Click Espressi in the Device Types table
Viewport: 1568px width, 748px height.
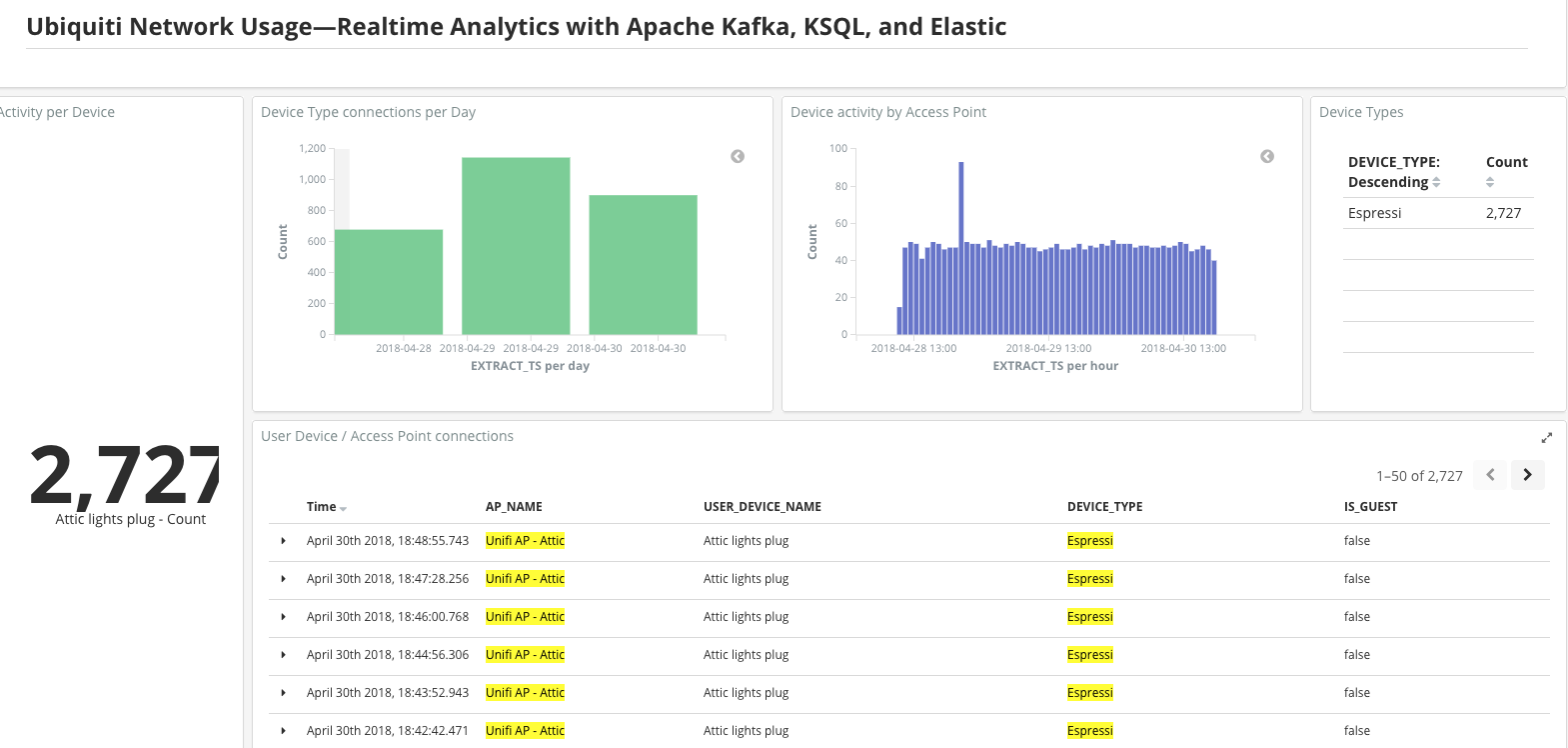pos(1374,213)
